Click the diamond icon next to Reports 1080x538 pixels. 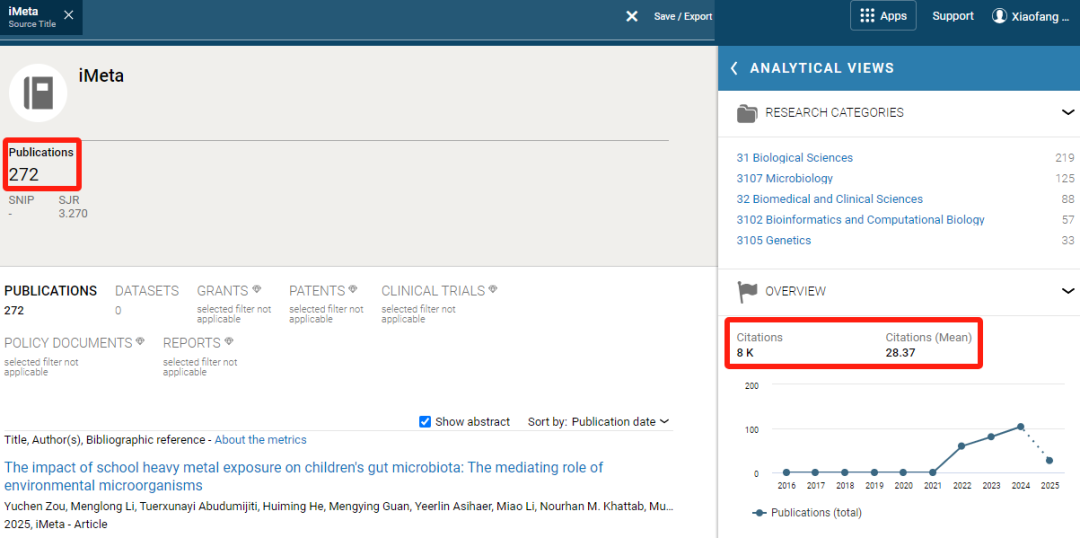(x=229, y=341)
